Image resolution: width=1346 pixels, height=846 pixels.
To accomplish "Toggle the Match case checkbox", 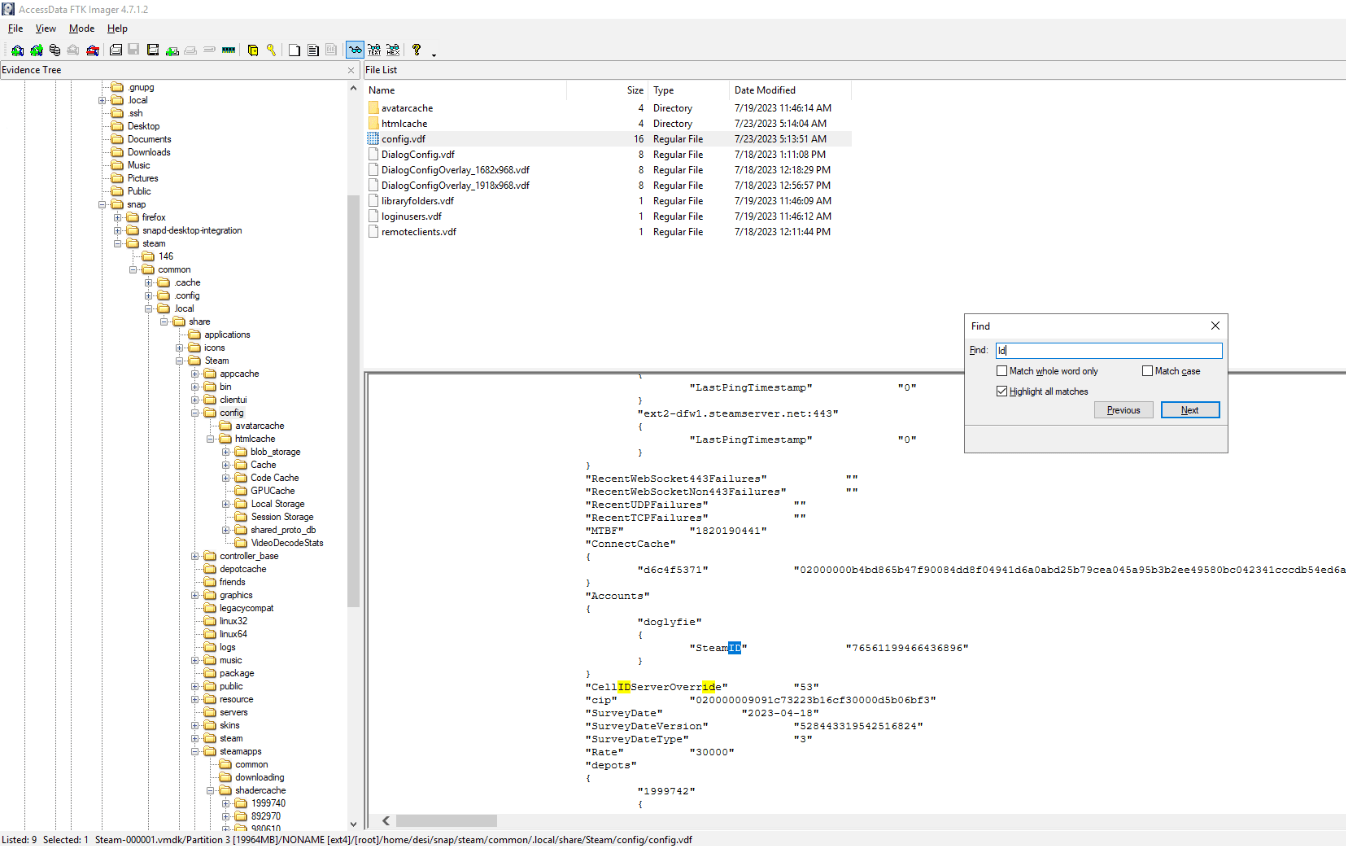I will pyautogui.click(x=1147, y=371).
